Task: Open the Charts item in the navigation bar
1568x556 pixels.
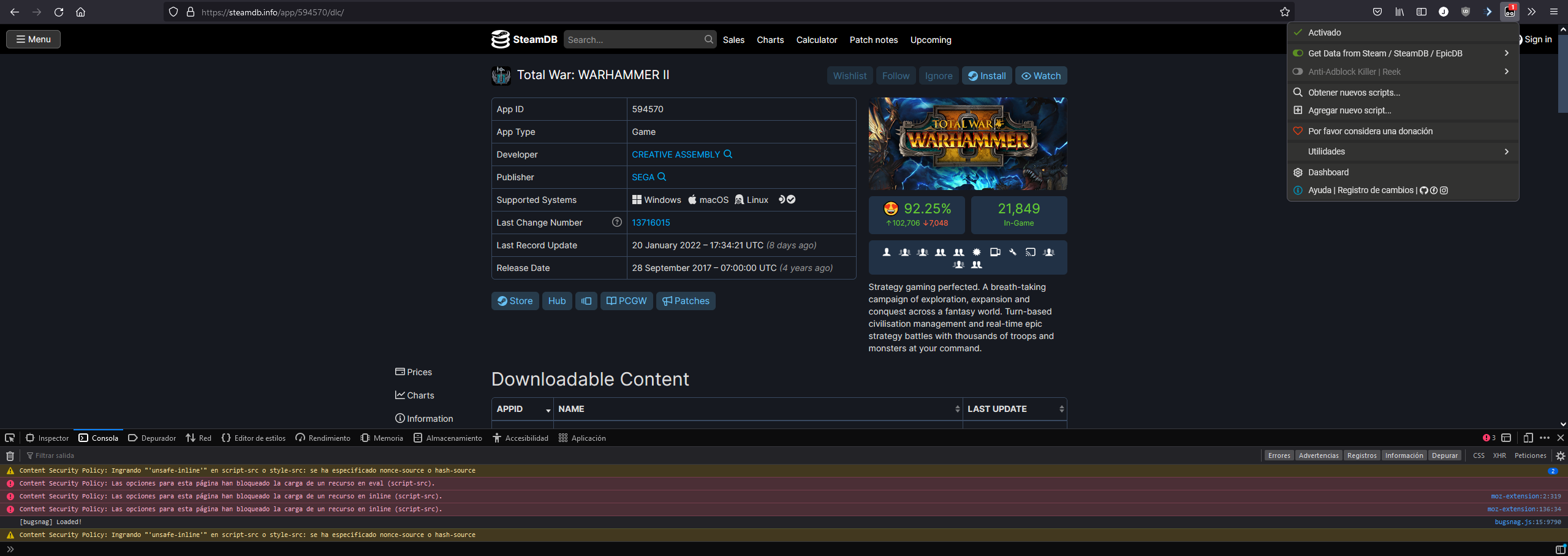Action: pos(770,39)
